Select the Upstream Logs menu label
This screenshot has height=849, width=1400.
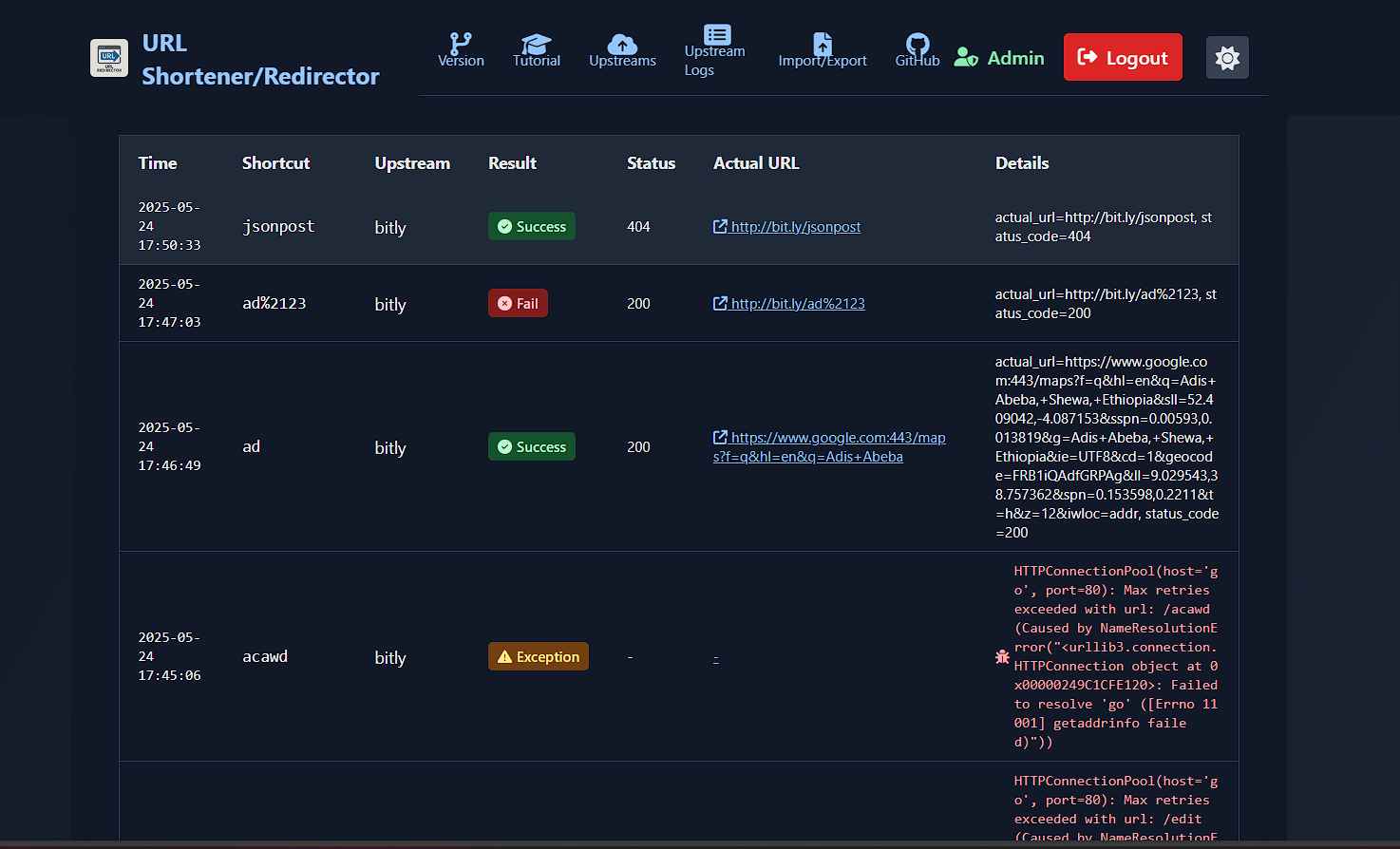(714, 61)
